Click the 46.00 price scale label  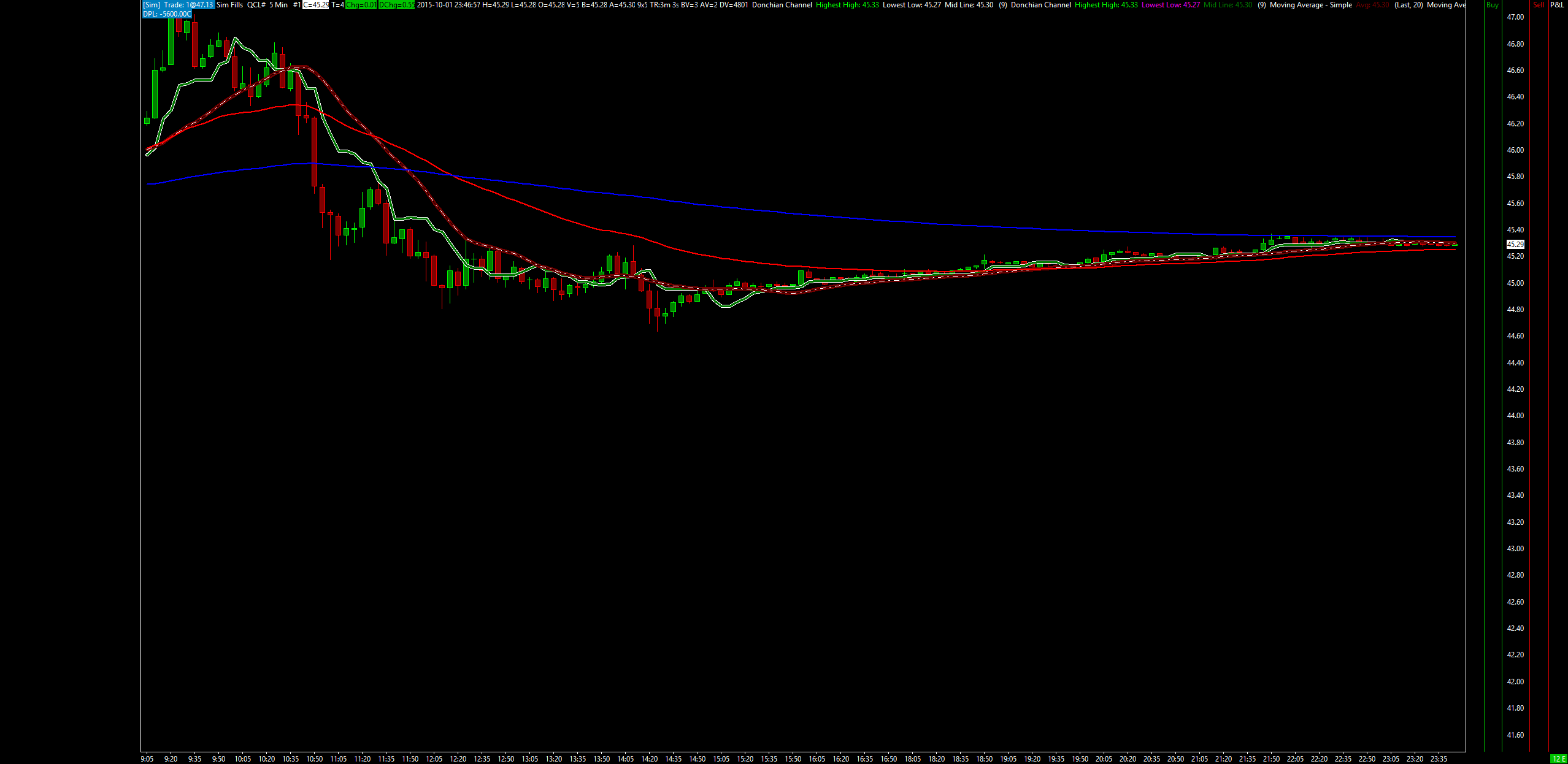pos(1515,150)
